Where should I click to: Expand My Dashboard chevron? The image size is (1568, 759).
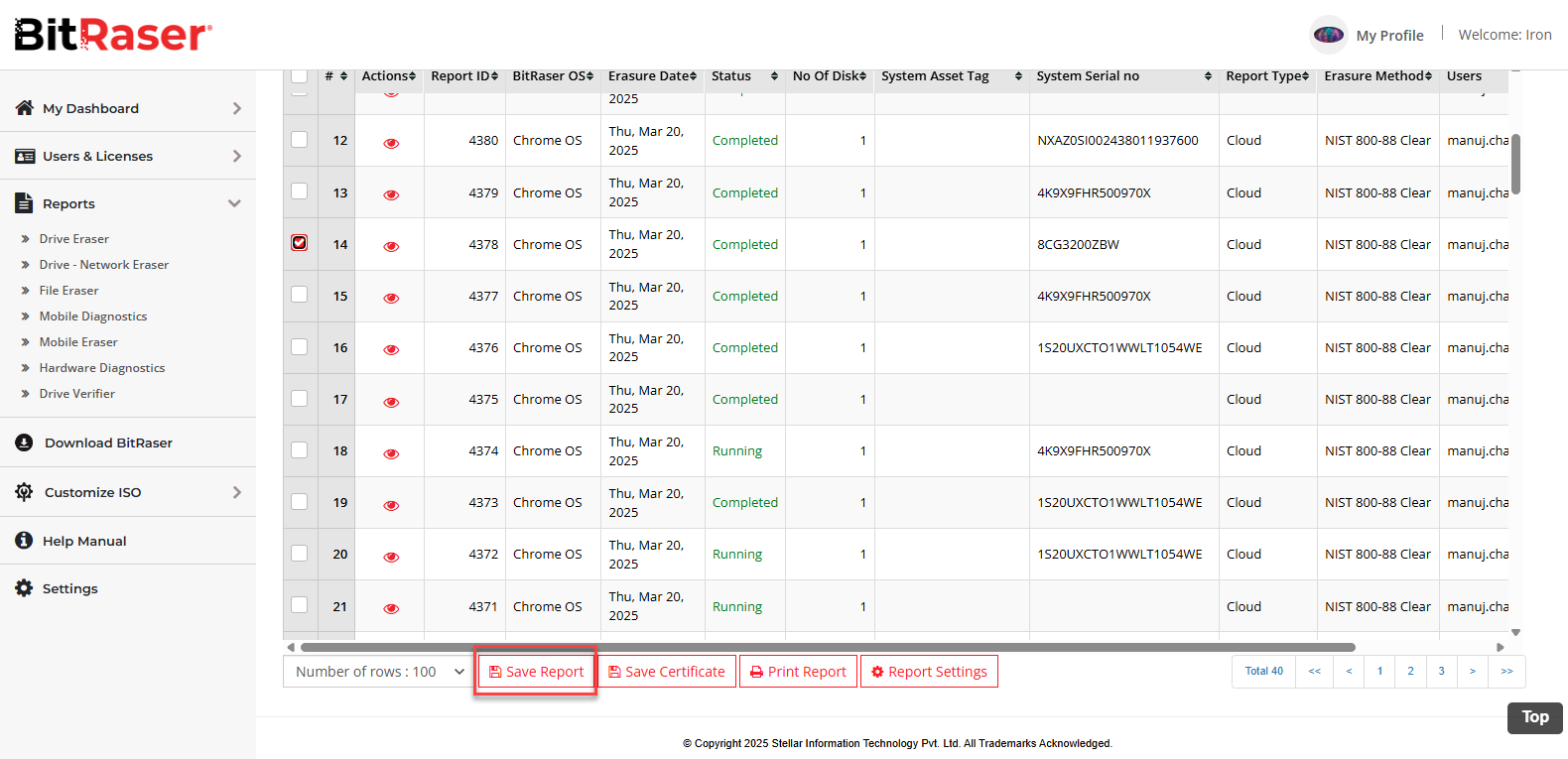tap(236, 108)
